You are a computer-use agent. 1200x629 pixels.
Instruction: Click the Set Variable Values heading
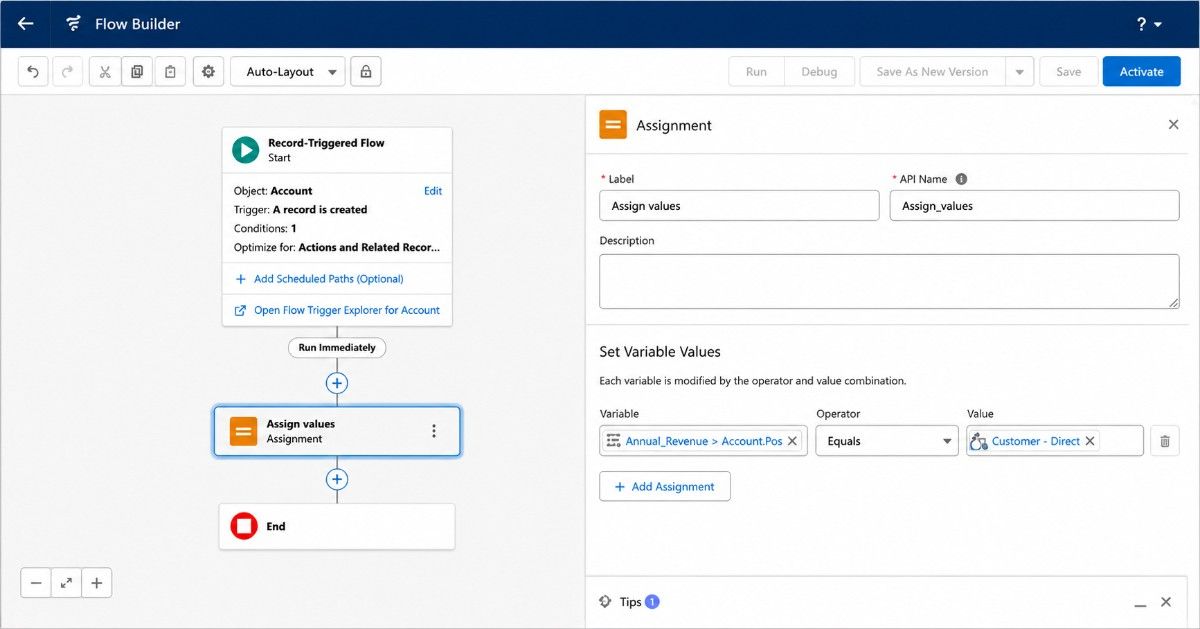[660, 352]
